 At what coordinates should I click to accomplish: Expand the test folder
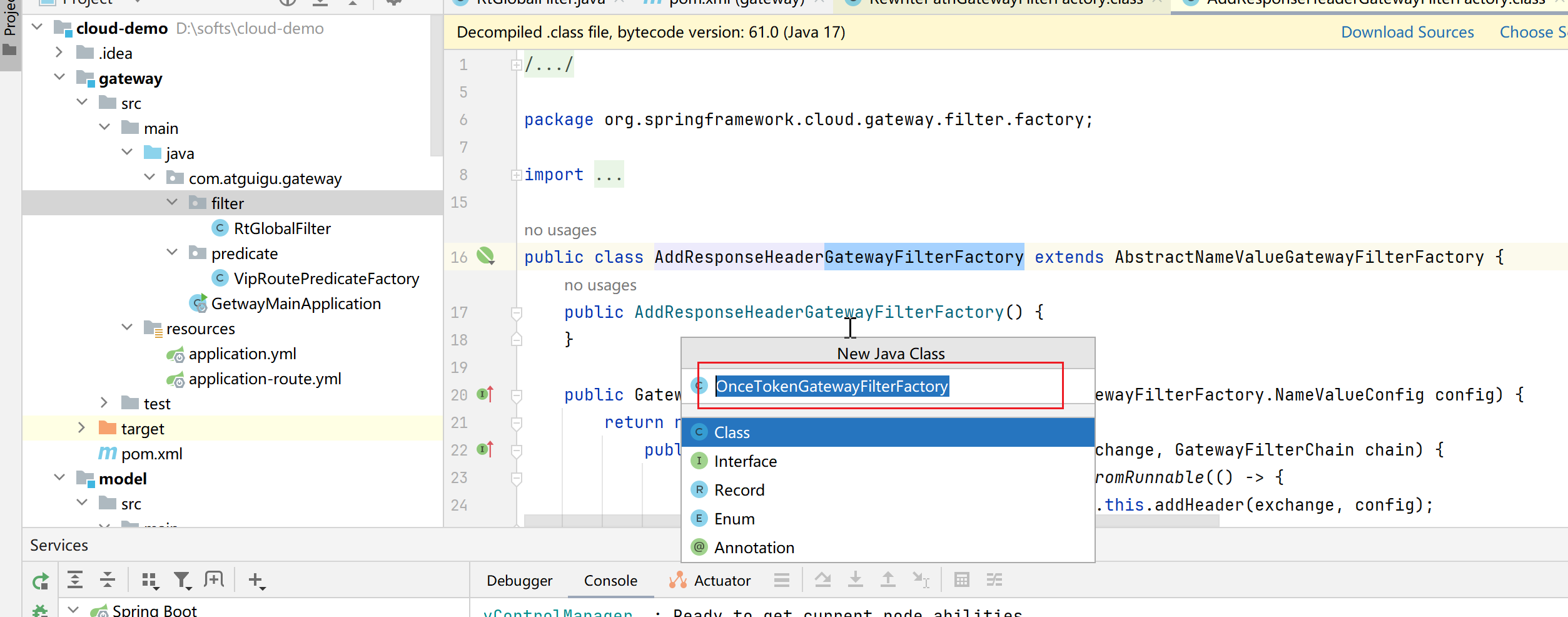[104, 402]
